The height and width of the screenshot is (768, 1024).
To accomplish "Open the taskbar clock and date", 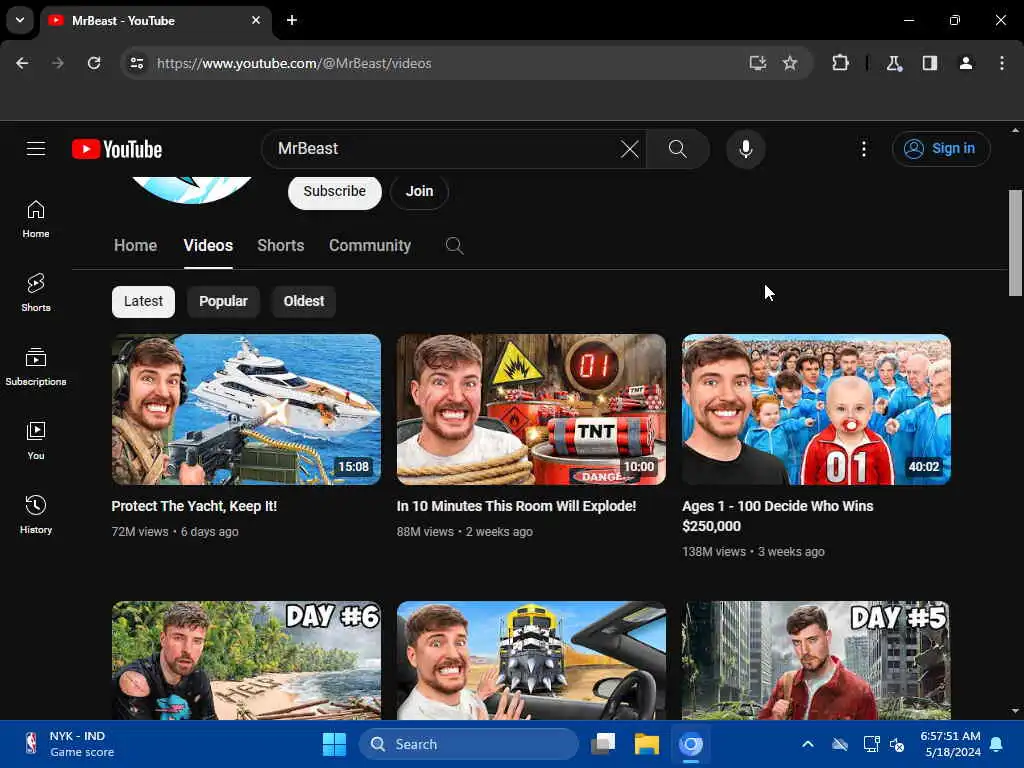I will click(950, 744).
